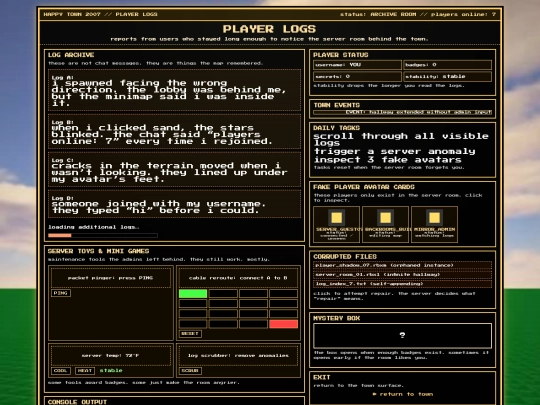The height and width of the screenshot is (405, 540).
Task: Raise server temp with the HEAT button
Action: tap(84, 371)
